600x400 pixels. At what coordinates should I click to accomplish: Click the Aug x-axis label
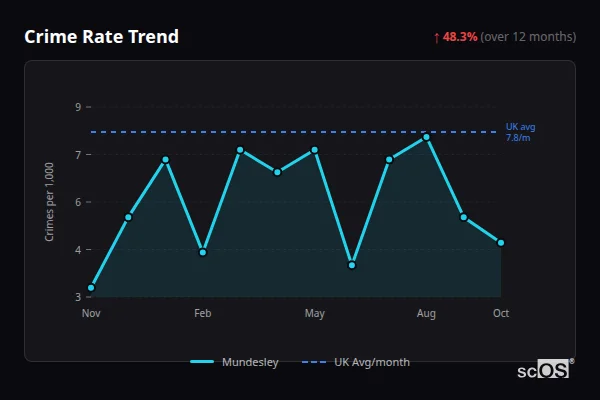426,313
